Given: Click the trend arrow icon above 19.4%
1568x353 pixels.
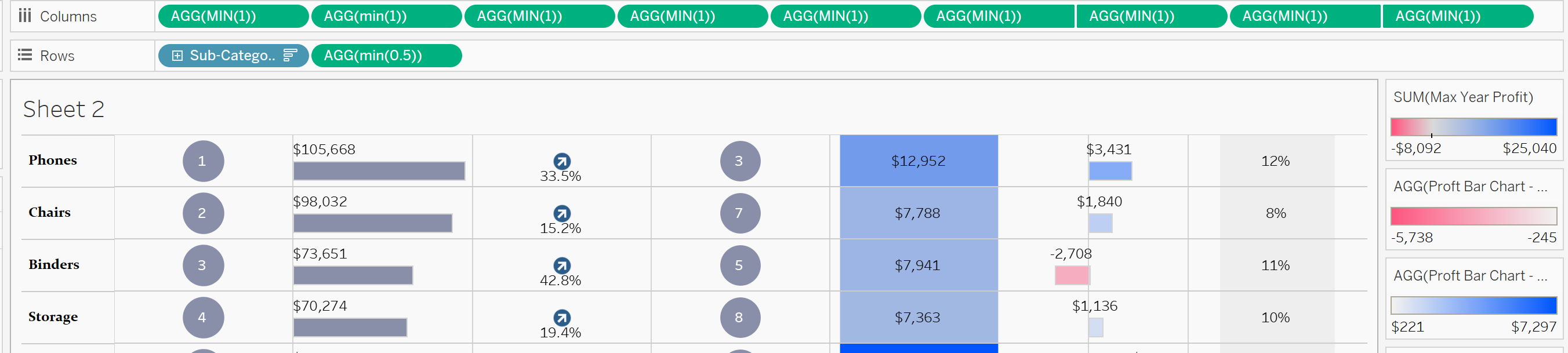Looking at the screenshot, I should point(561,318).
